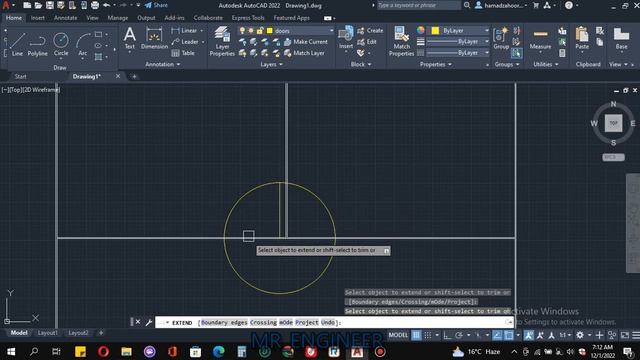Click the Undo option in command line

click(327, 322)
